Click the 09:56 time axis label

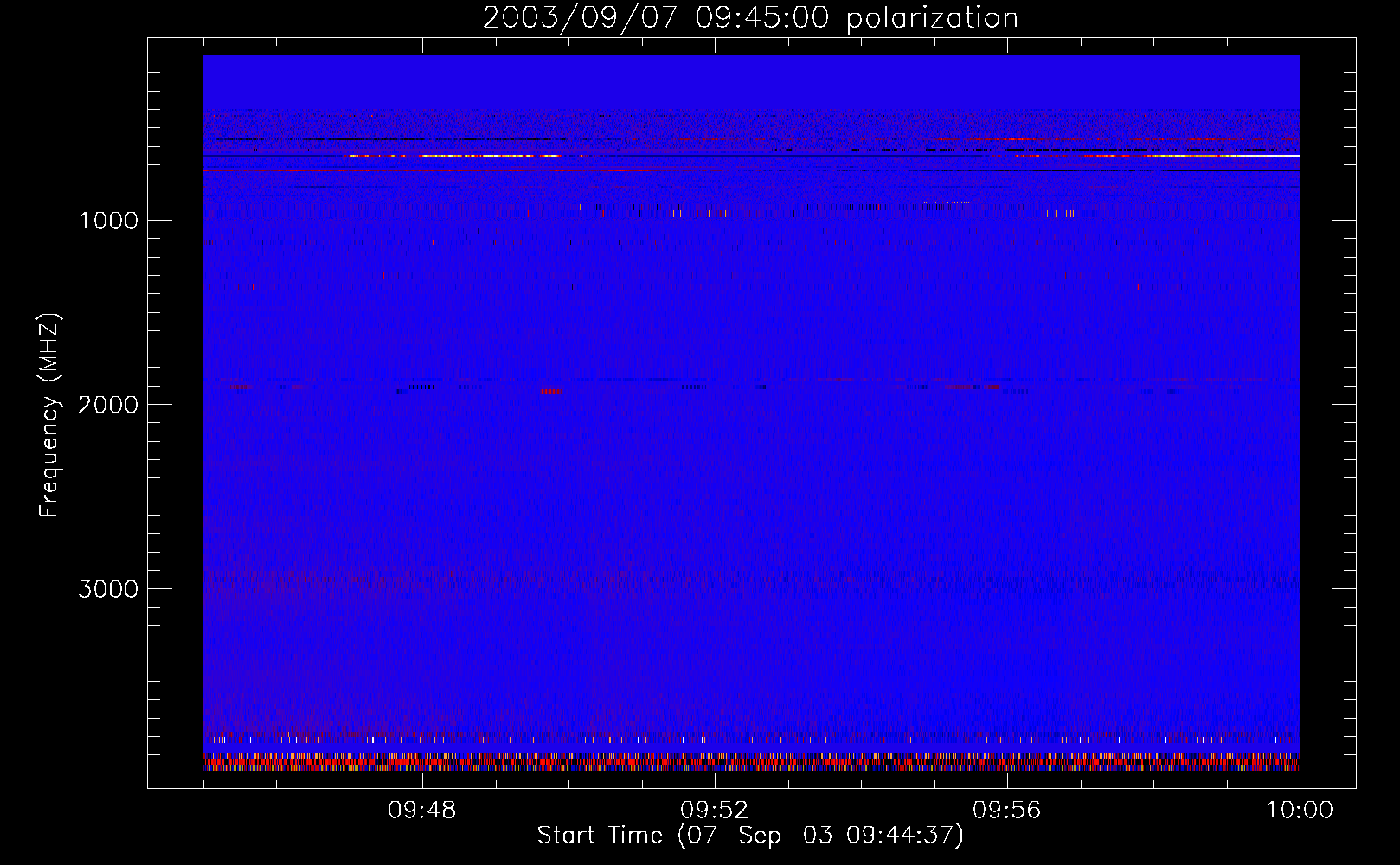click(x=1007, y=811)
